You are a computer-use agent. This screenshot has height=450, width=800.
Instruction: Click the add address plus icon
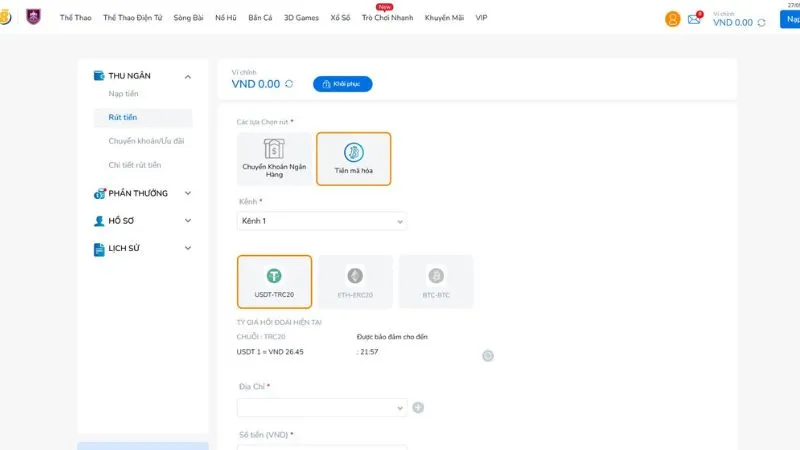(418, 407)
